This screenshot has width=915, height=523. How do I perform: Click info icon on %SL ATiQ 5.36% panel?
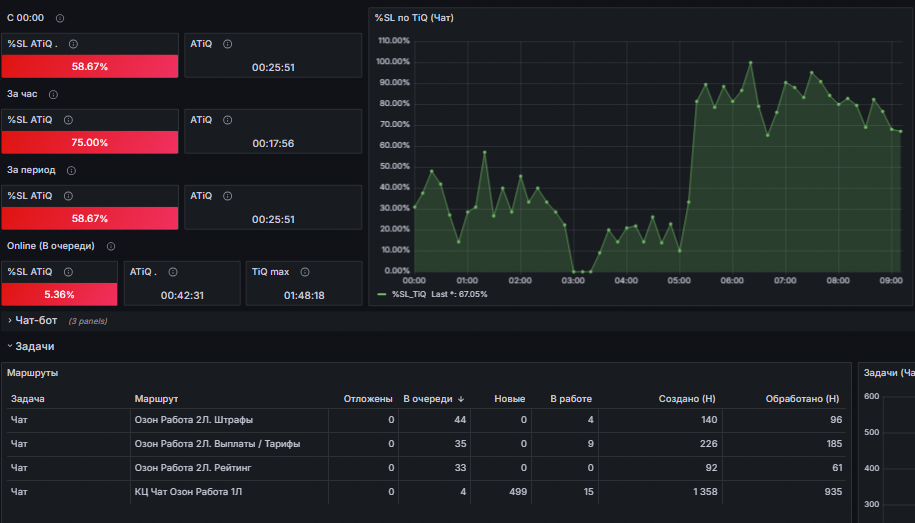68,272
